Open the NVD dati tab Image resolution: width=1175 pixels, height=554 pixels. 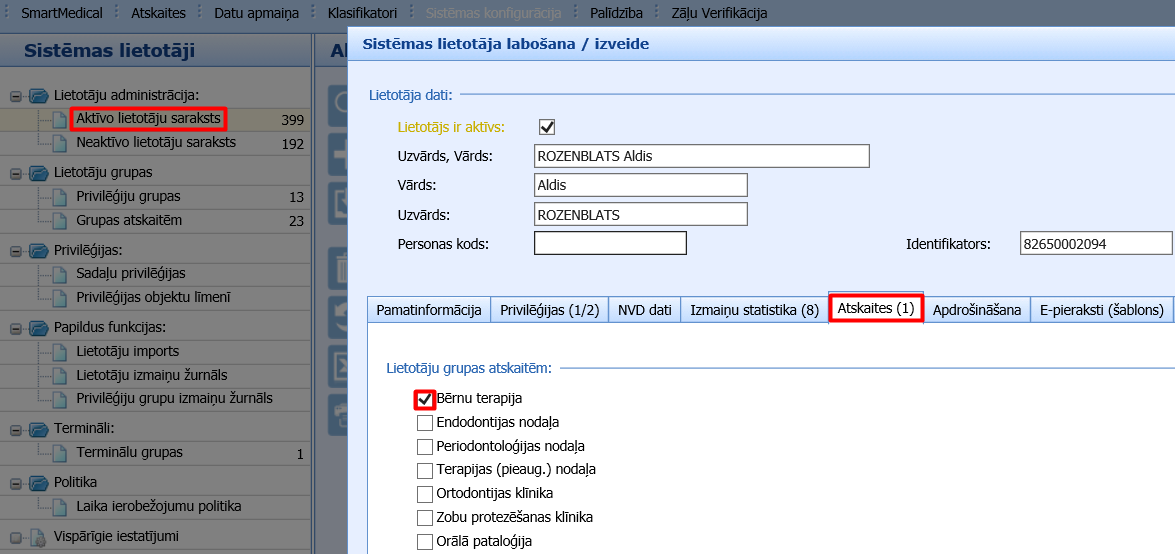(645, 310)
